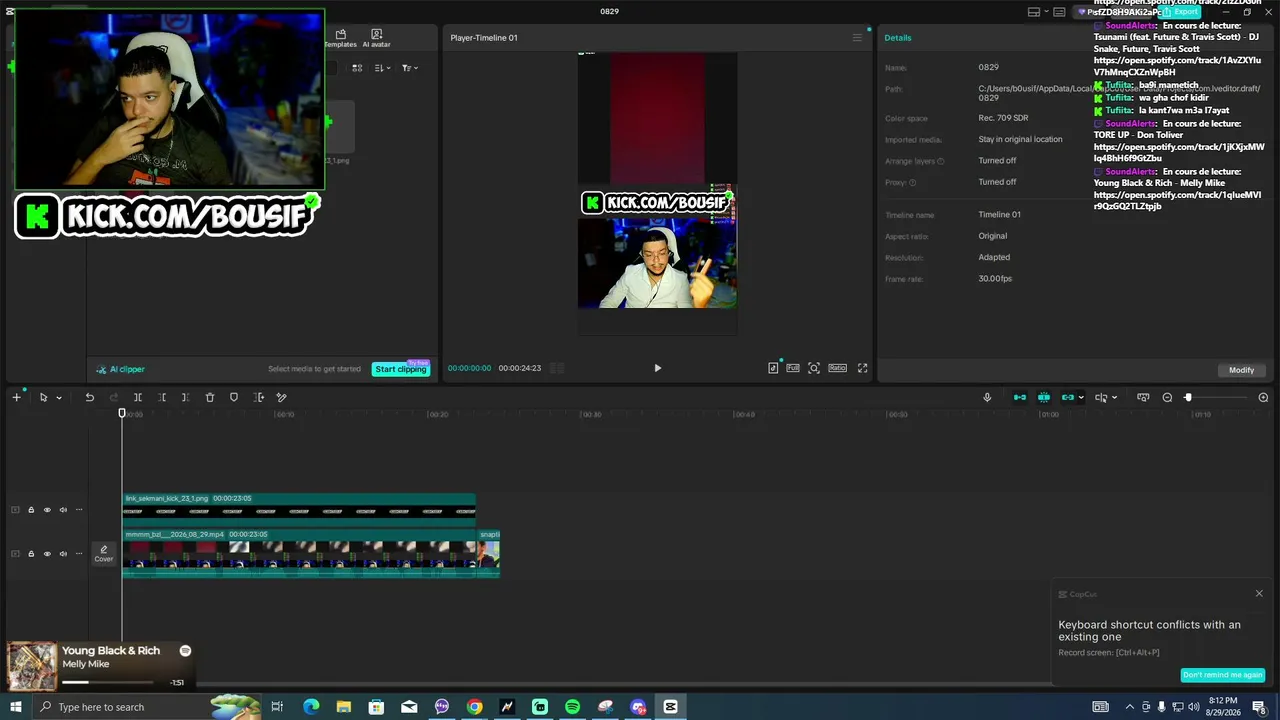Close the shortcut conflict notification
The image size is (1280, 720).
[x=1259, y=594]
